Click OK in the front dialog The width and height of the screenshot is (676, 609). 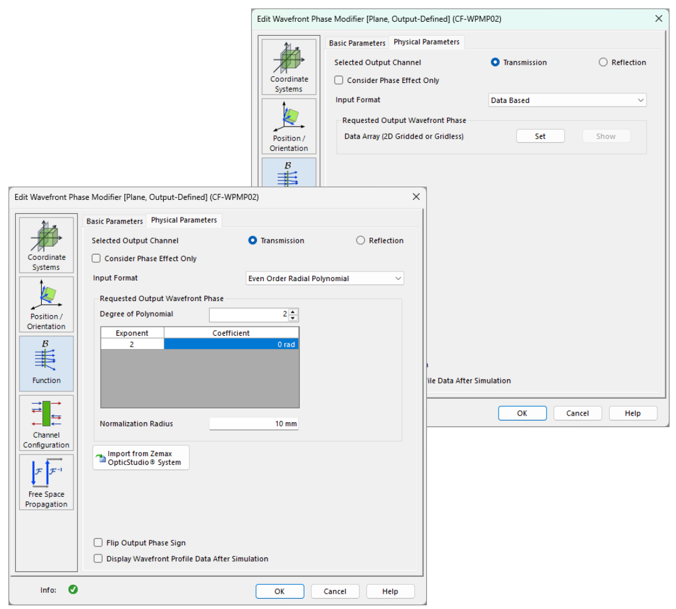coord(279,591)
